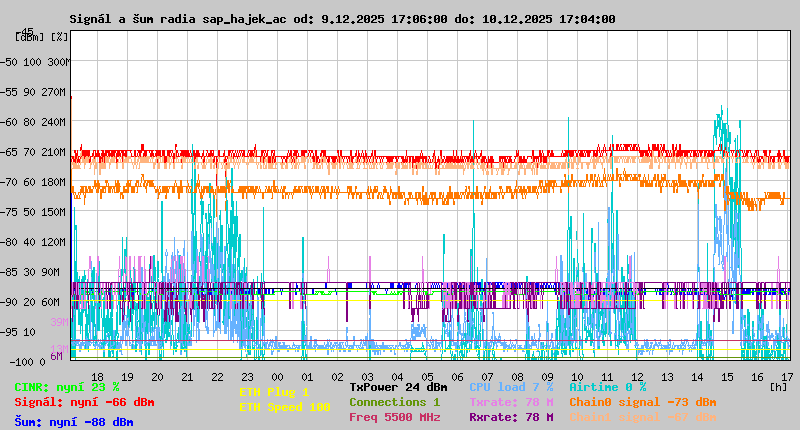800x430 pixels.
Task: Click the red Signál legend entry
Action: point(84,402)
